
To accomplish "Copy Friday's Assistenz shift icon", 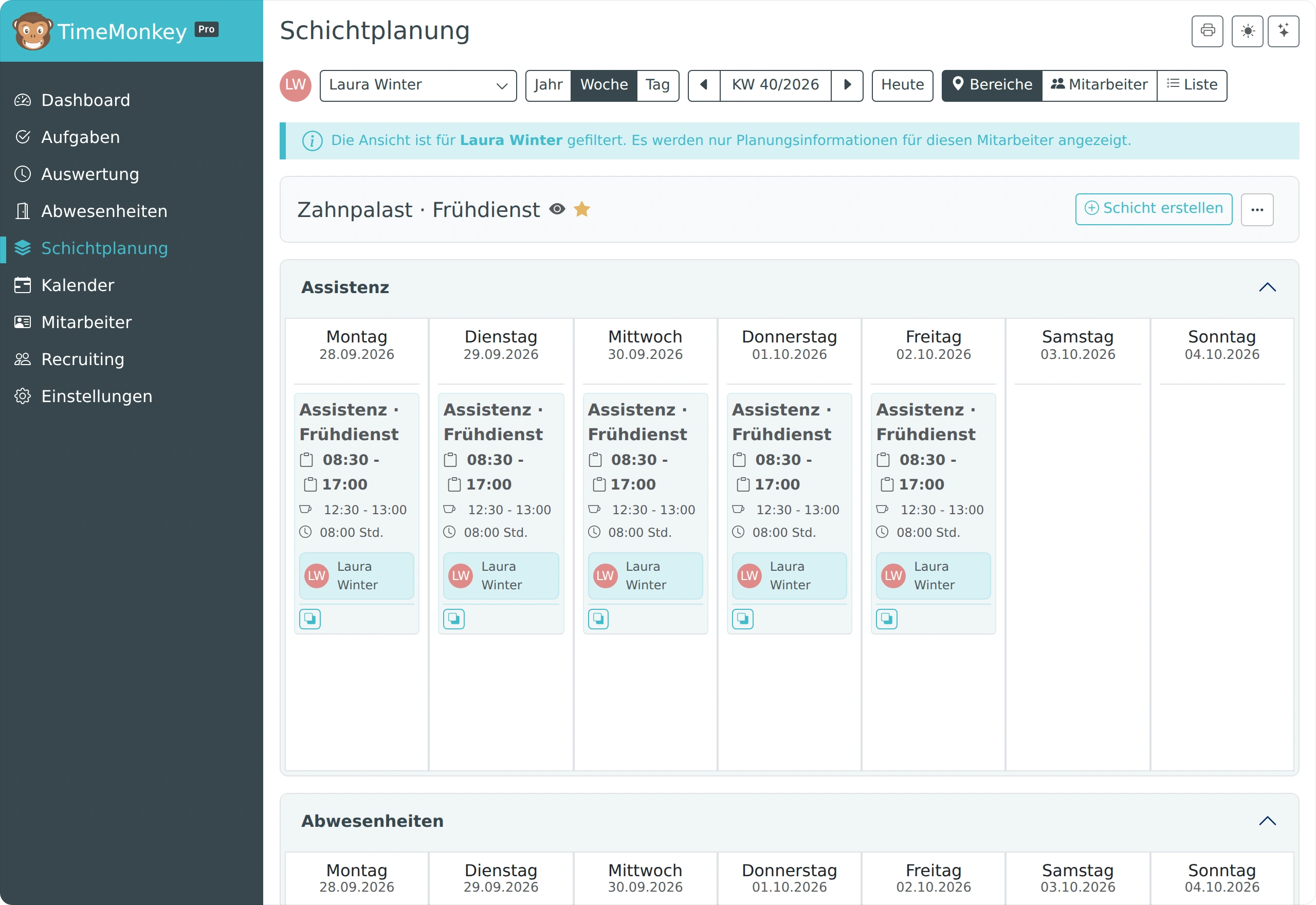I will 887,619.
